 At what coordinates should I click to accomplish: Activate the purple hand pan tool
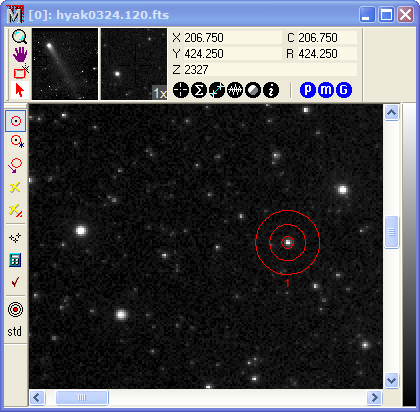[20, 54]
